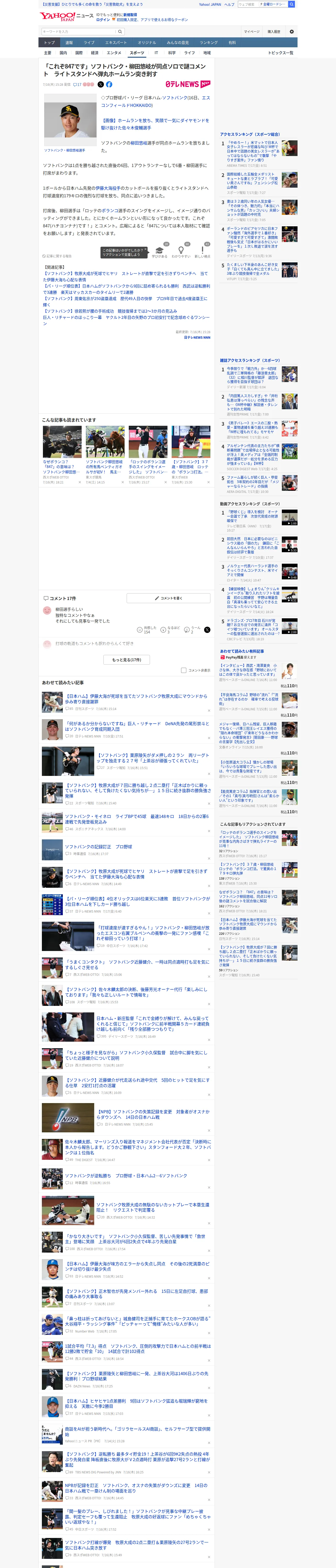The height and width of the screenshot is (1568, 336).
Task: Open related link about 周東佑京 250盗塁
Action: [x=125, y=302]
